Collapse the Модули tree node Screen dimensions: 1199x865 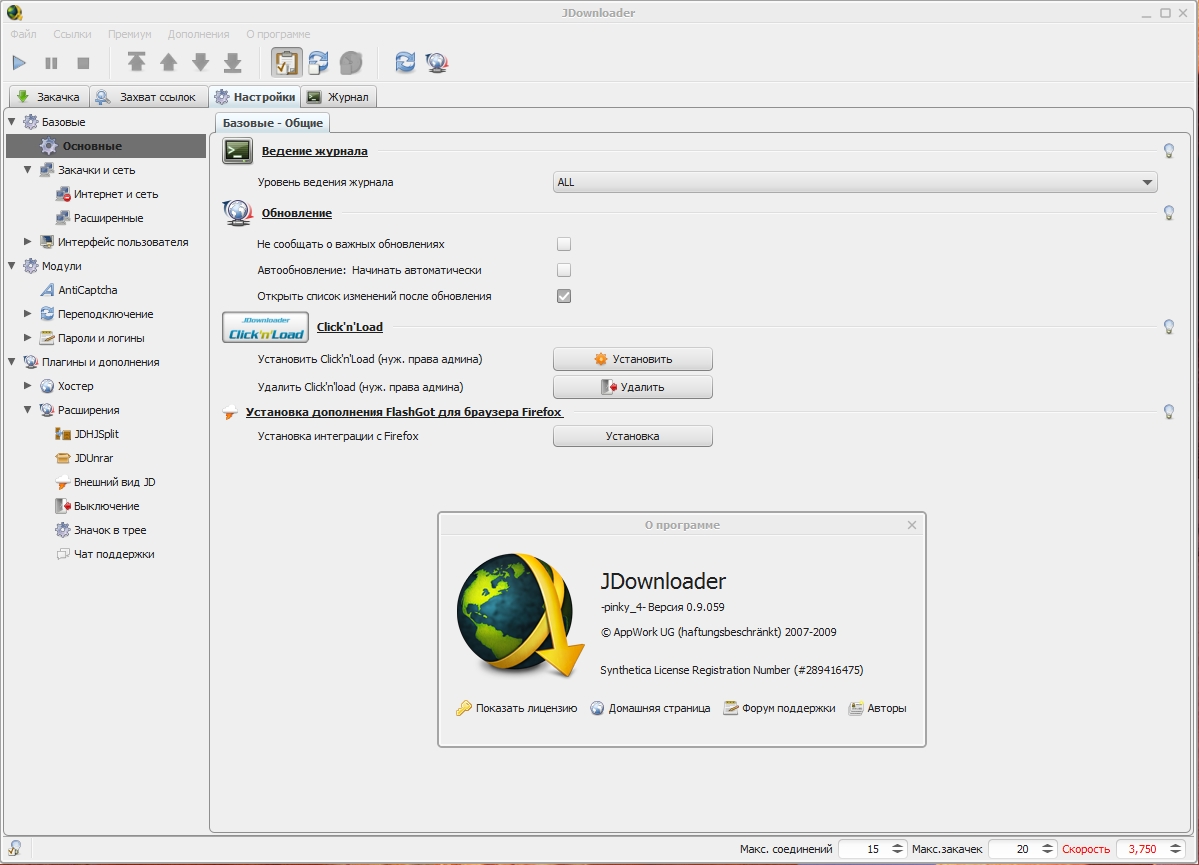point(11,265)
